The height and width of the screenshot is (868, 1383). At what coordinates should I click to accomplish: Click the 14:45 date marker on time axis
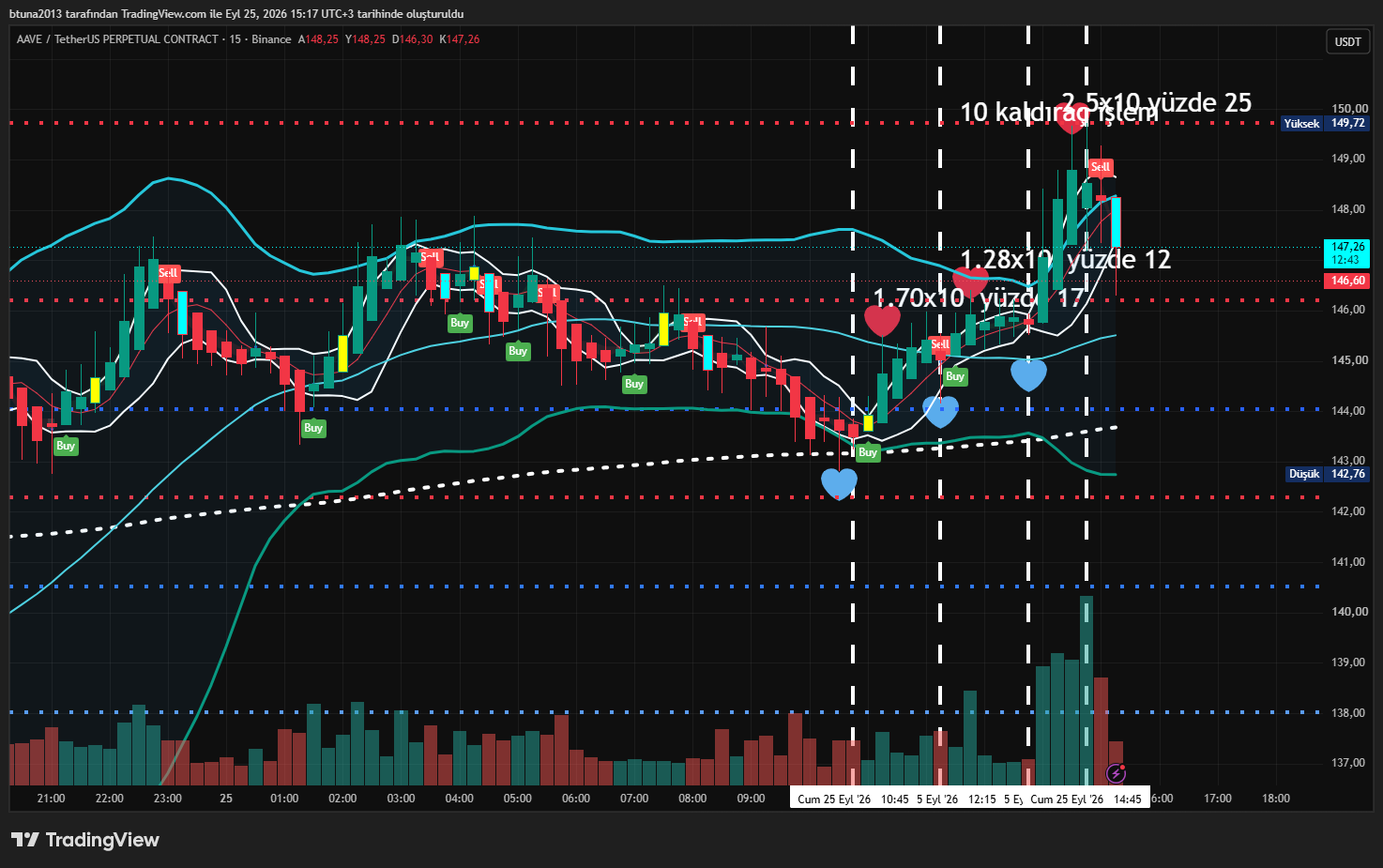click(x=1087, y=799)
